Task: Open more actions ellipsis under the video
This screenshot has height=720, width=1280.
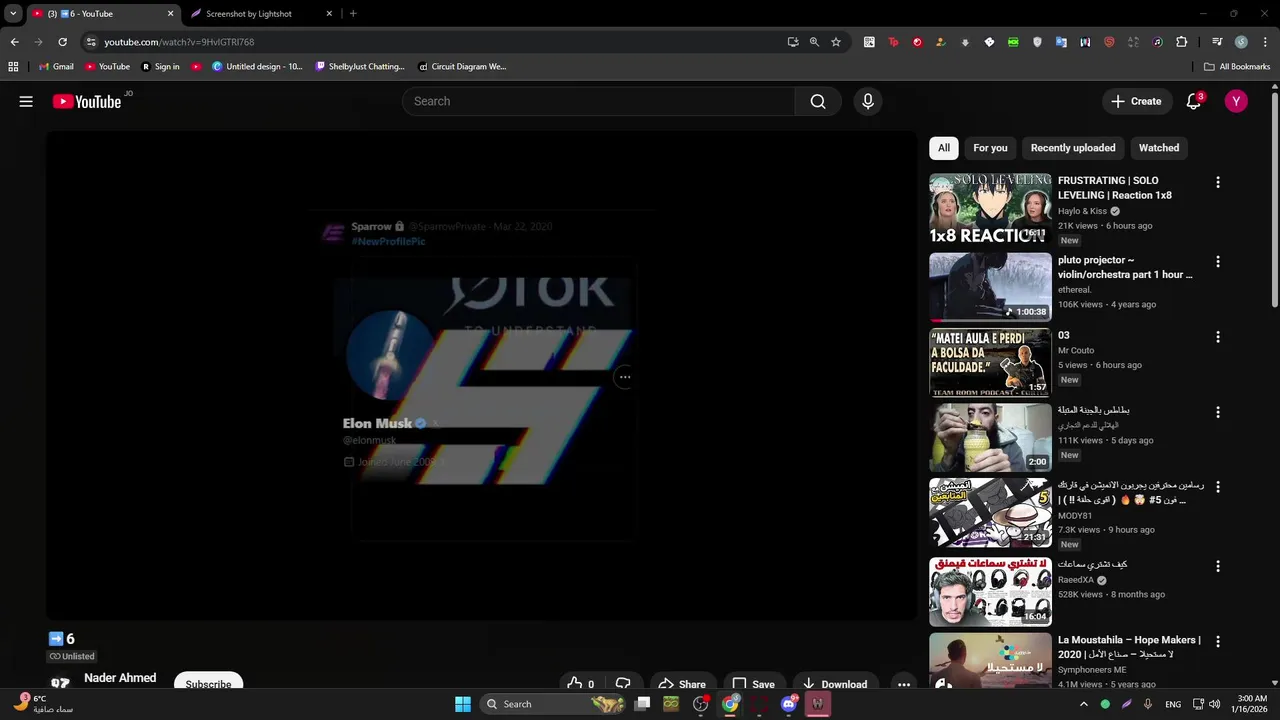Action: (903, 684)
